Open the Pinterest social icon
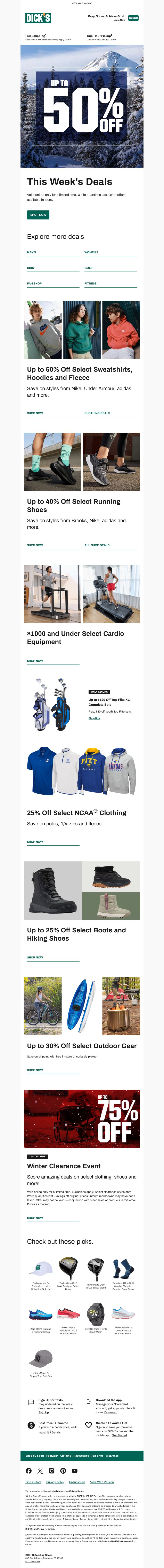Screen dimensions: 164x1568 [x=63, y=1471]
